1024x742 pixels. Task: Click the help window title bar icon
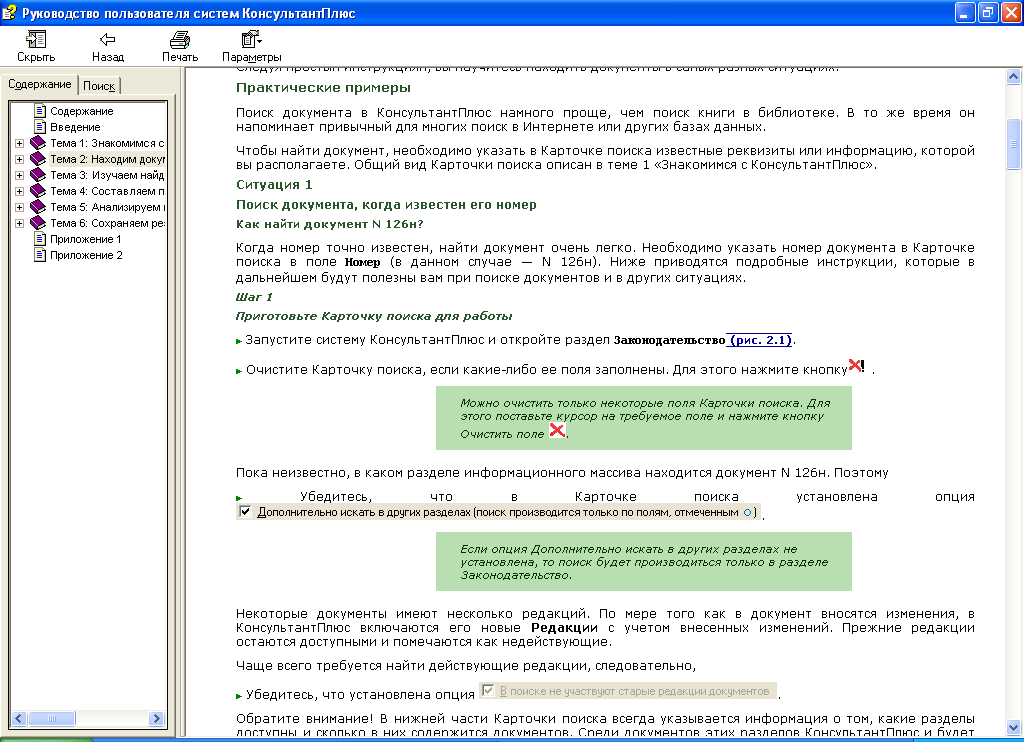pyautogui.click(x=9, y=12)
